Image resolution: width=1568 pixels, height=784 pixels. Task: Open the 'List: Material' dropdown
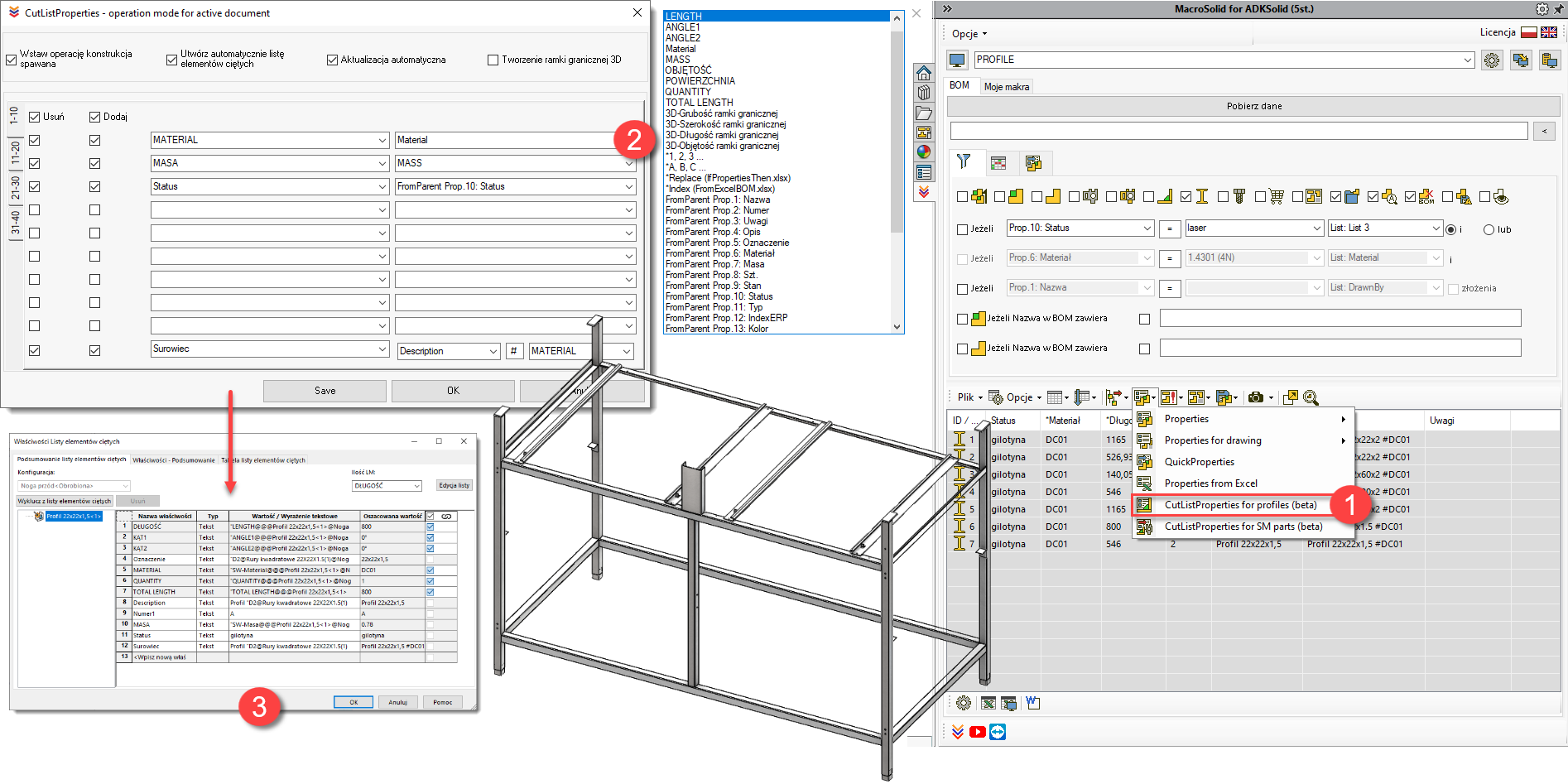1384,257
